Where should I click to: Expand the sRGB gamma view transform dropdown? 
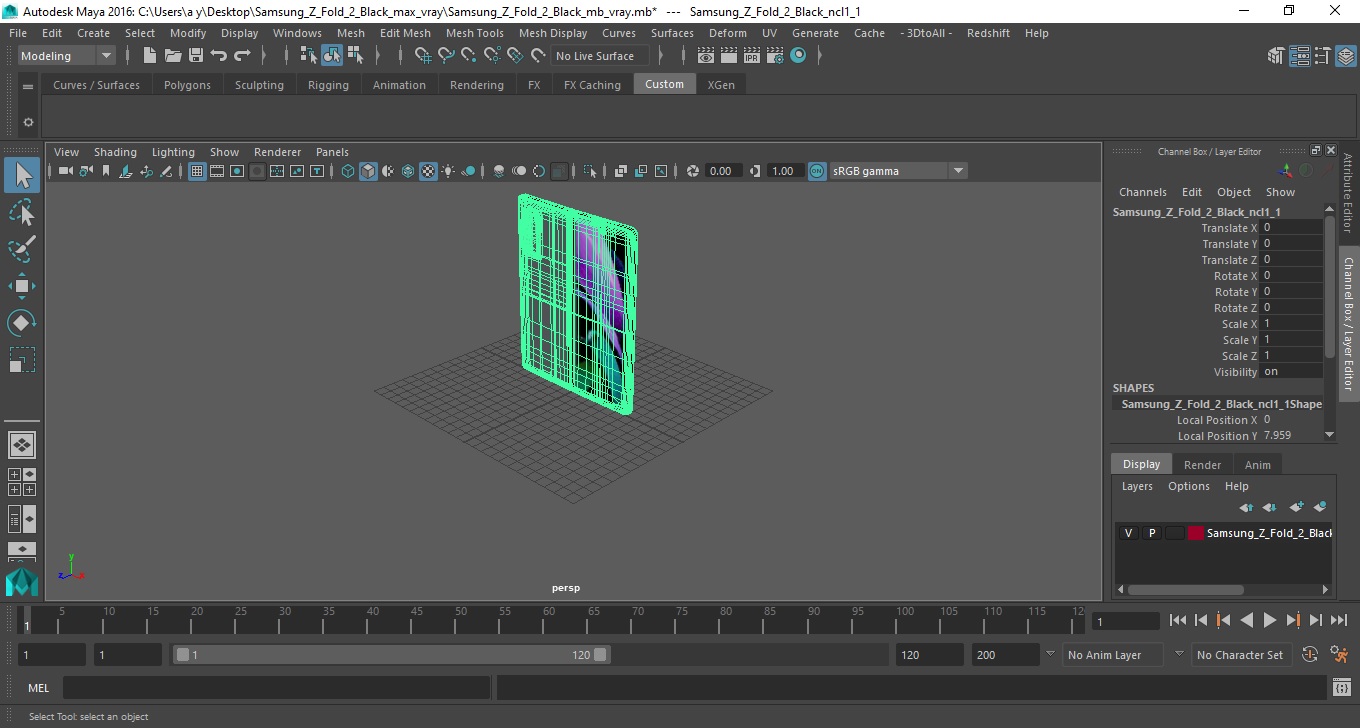click(958, 171)
